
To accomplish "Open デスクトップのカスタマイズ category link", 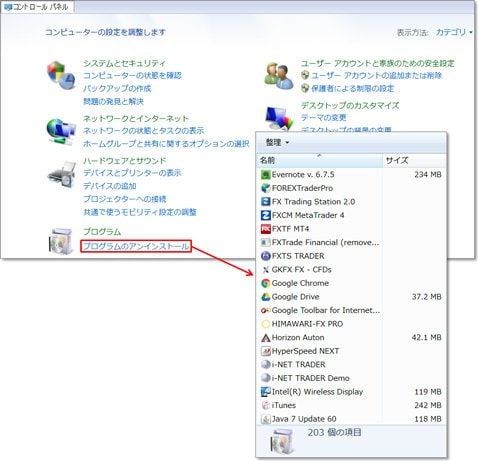I will coord(350,106).
